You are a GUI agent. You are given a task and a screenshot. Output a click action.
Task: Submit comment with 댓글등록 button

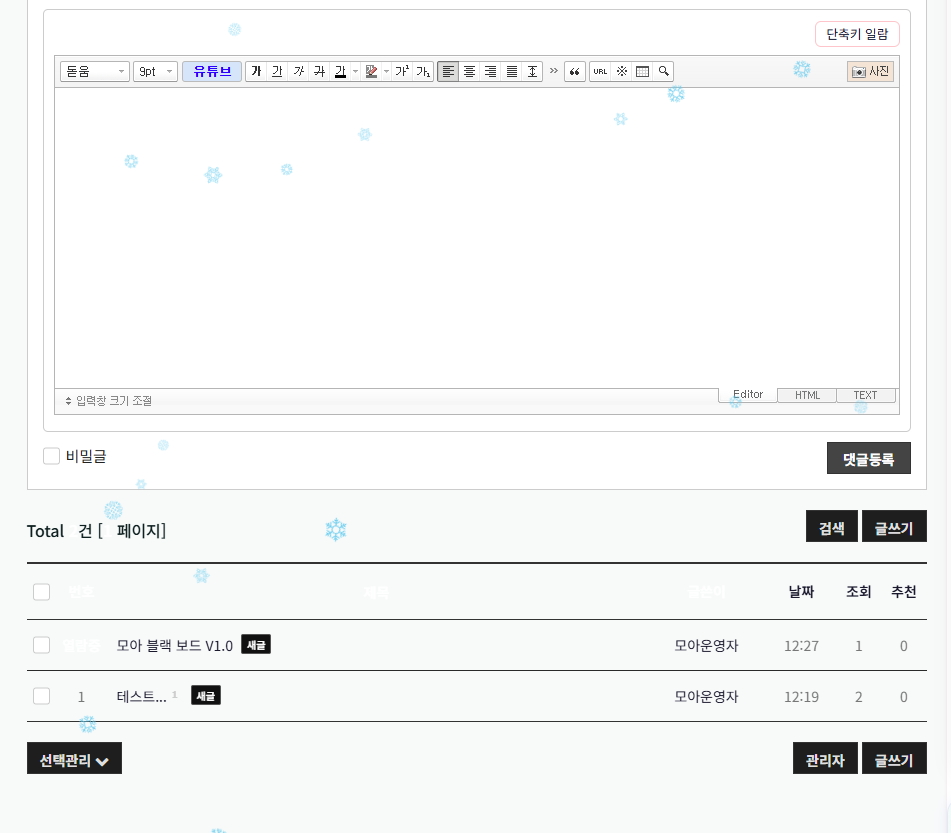[868, 458]
